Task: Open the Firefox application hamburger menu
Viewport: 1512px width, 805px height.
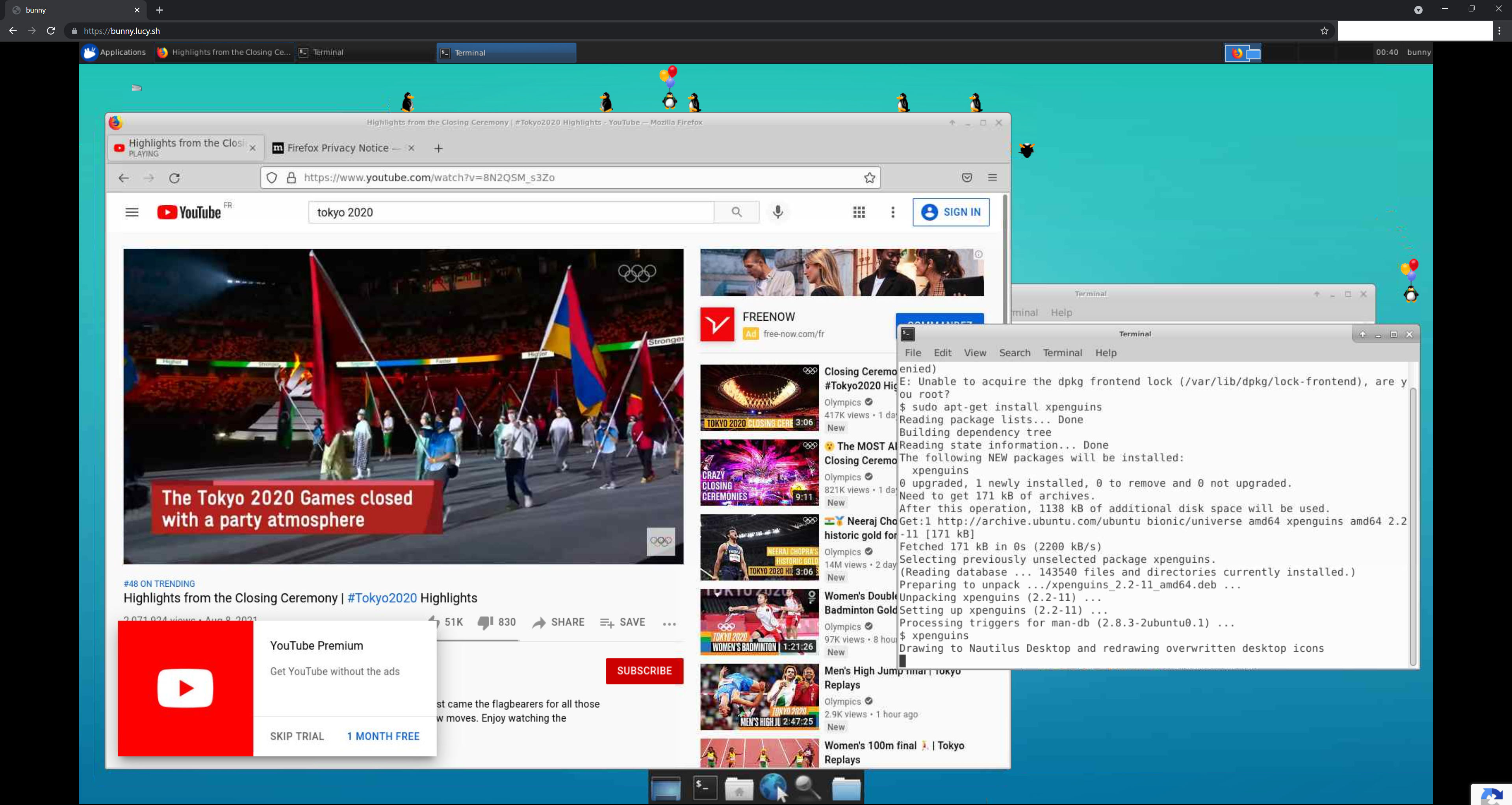Action: (x=993, y=177)
